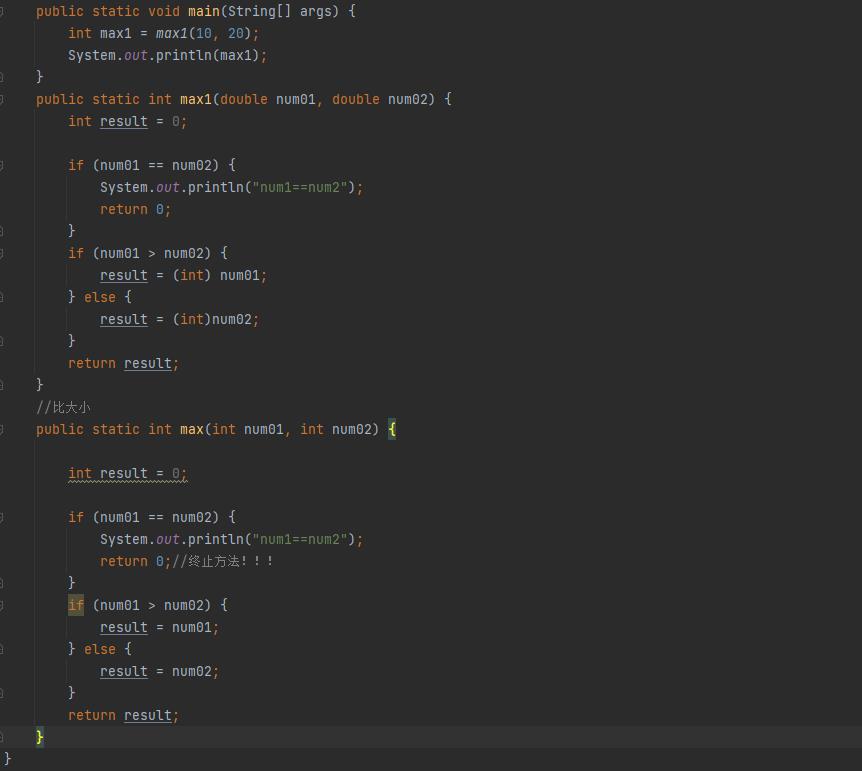Click the '//比大小' comment

pos(63,407)
